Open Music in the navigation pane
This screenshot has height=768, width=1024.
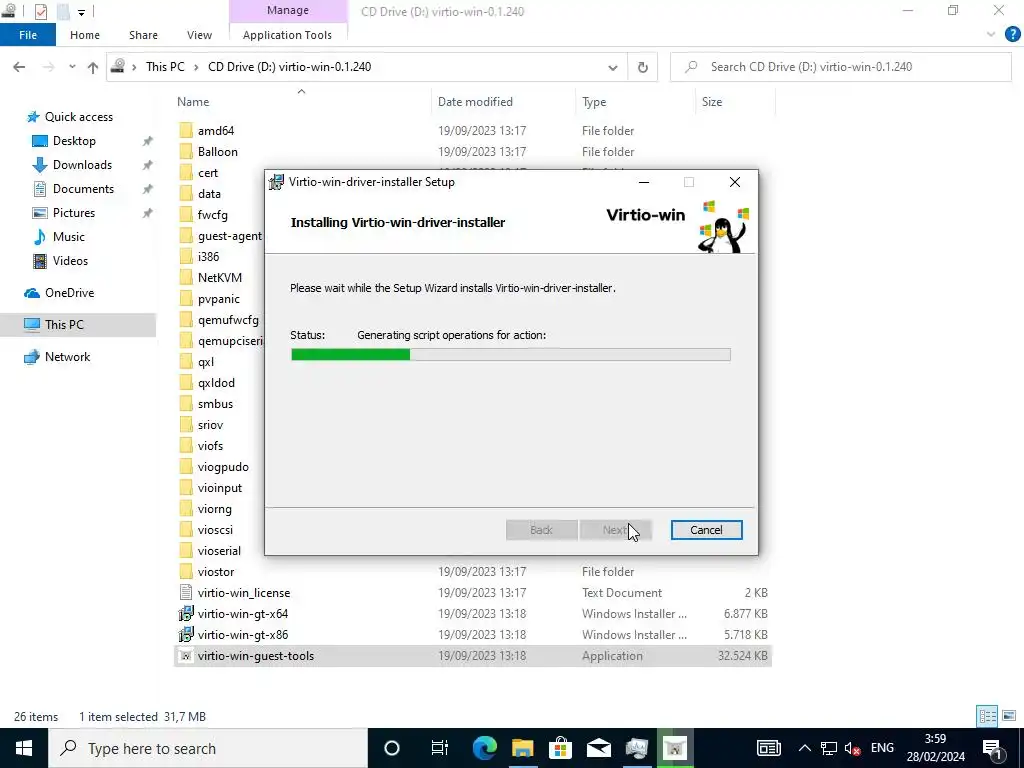click(69, 236)
